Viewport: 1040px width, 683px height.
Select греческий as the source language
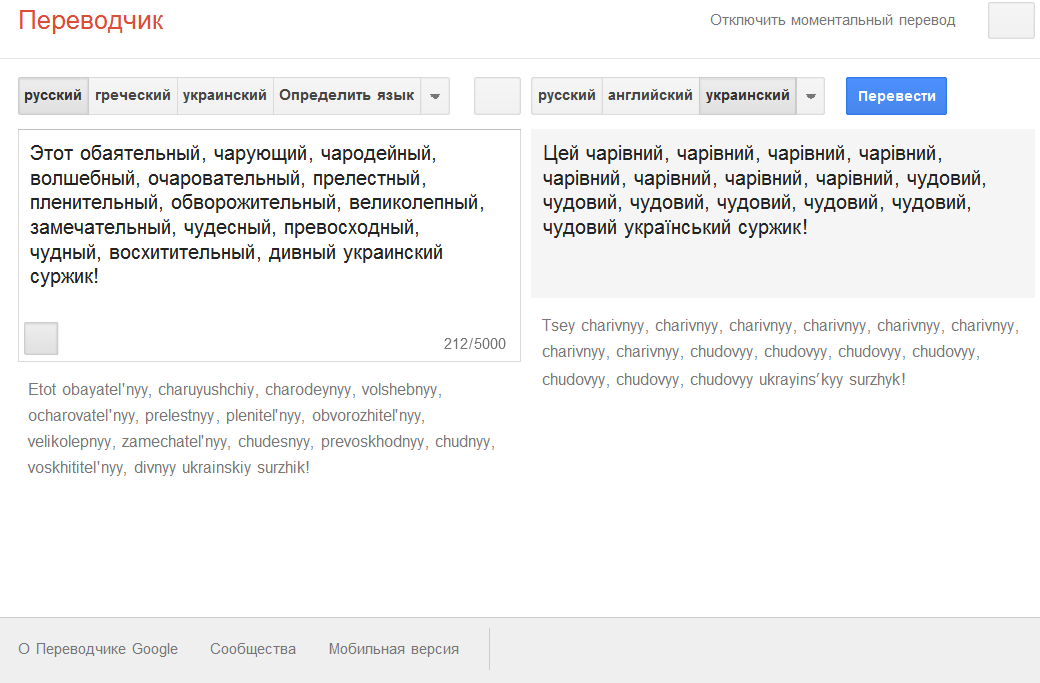(x=132, y=96)
